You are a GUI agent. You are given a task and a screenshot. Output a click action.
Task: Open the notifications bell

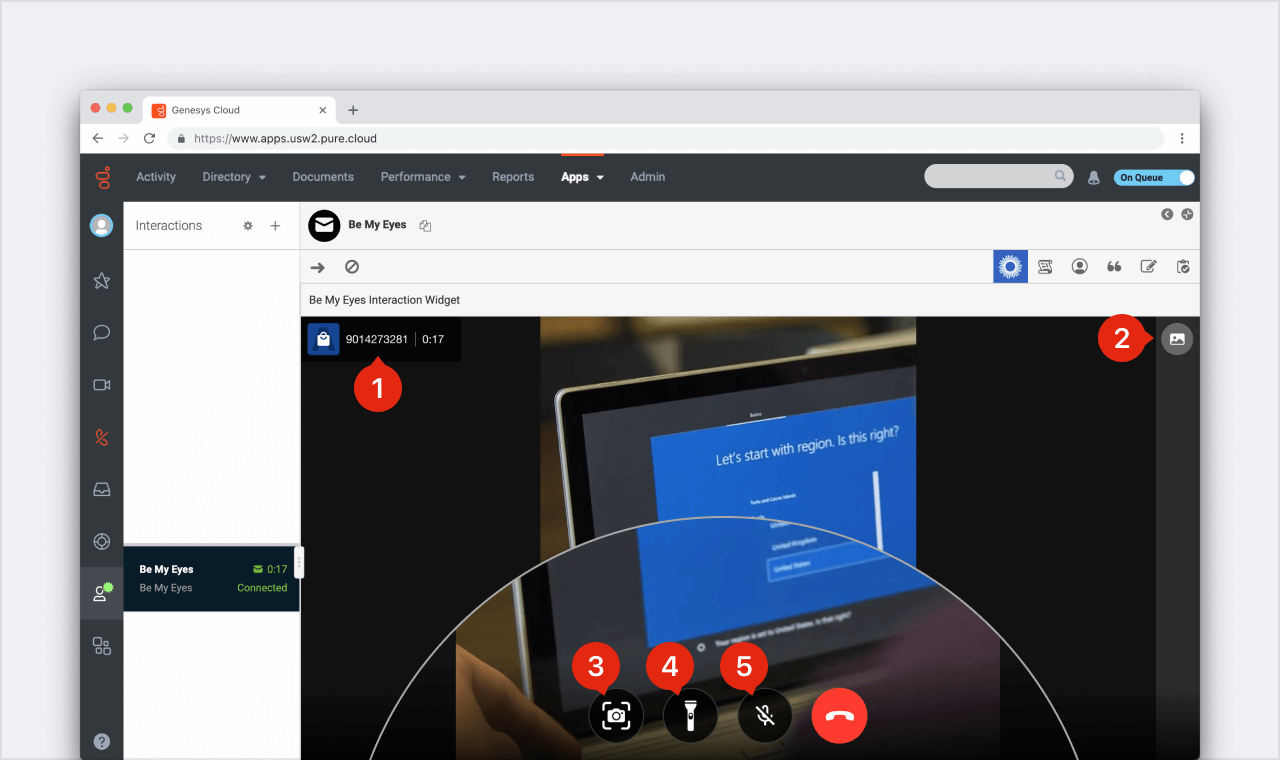click(1093, 177)
